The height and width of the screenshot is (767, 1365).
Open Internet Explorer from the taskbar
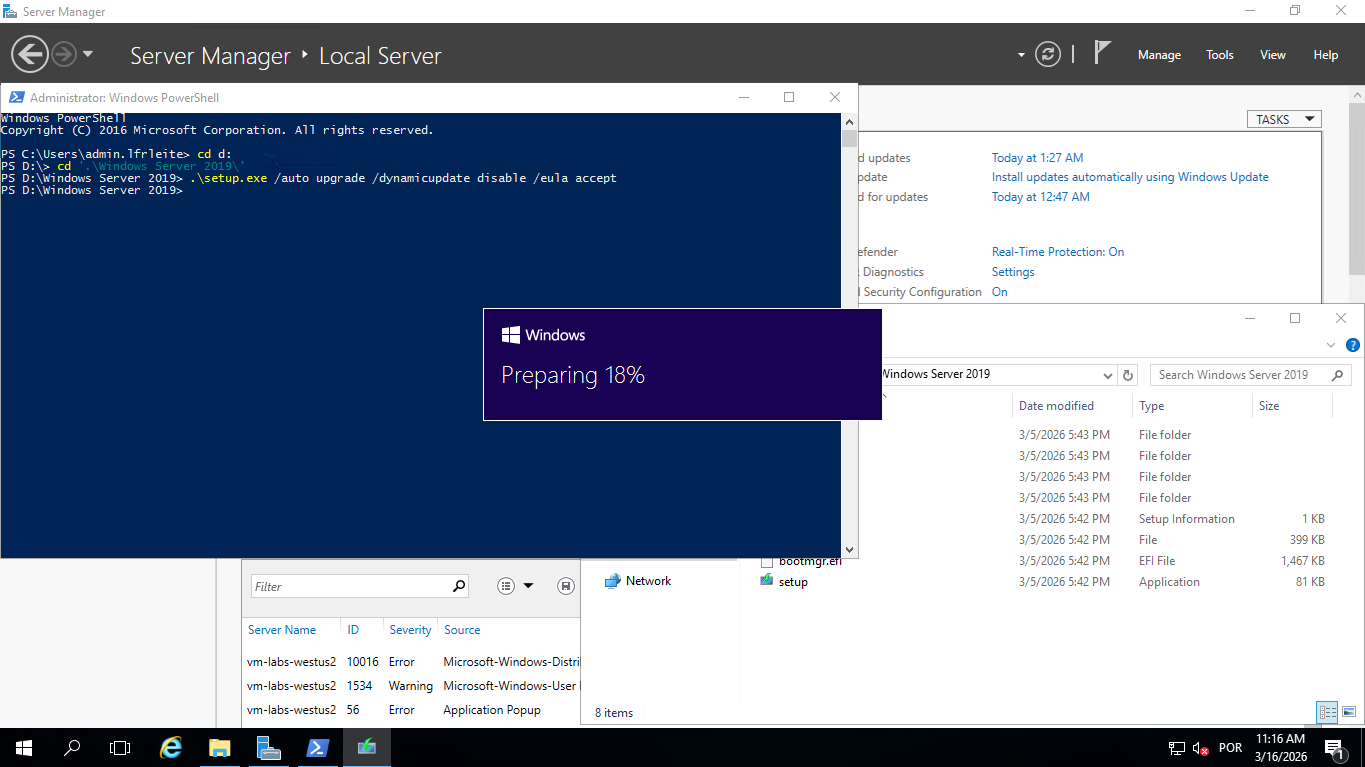pyautogui.click(x=172, y=747)
